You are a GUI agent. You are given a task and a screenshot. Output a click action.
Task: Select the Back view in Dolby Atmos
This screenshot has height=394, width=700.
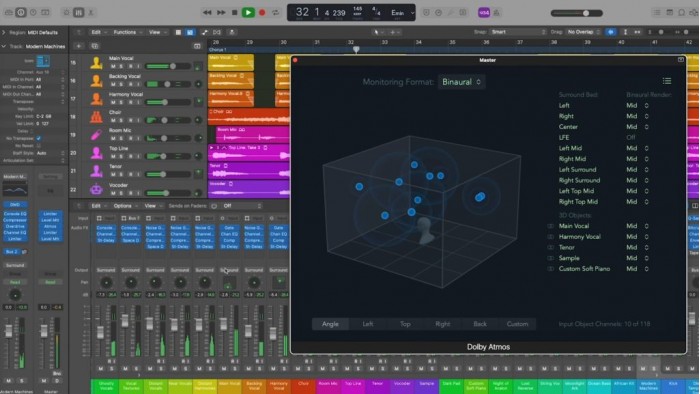click(480, 324)
